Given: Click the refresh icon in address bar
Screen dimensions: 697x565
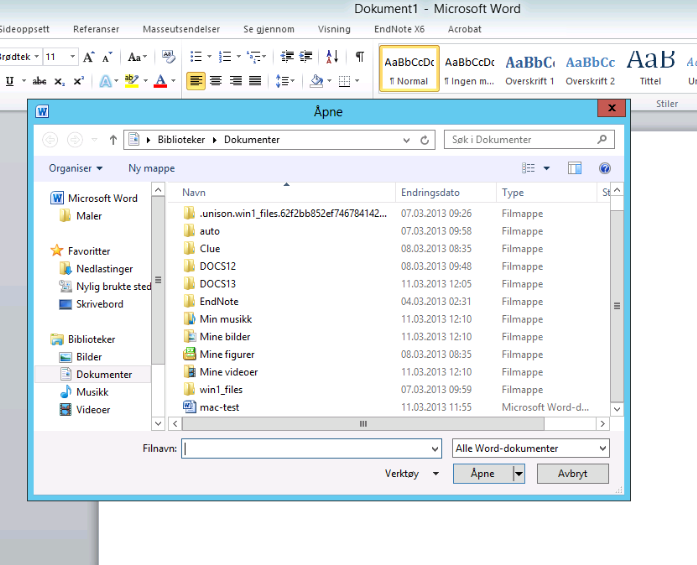Looking at the screenshot, I should pos(425,140).
